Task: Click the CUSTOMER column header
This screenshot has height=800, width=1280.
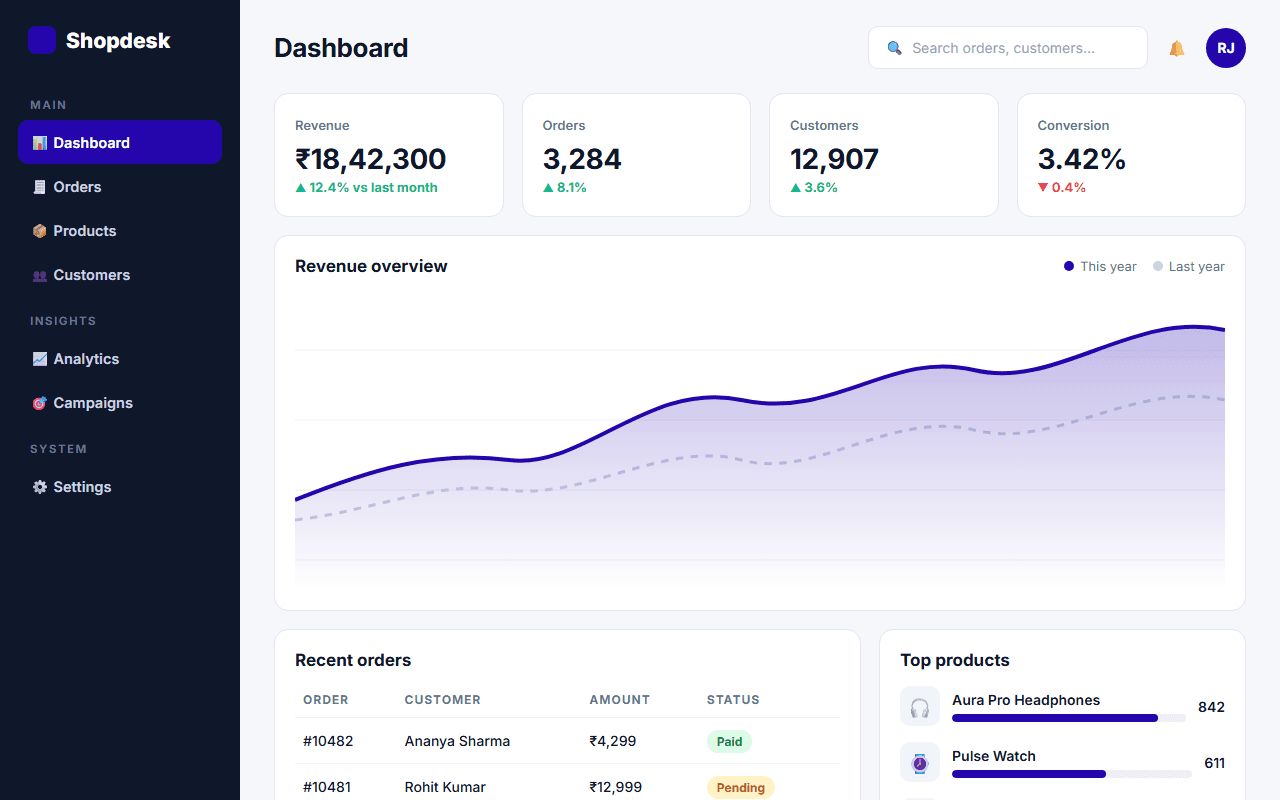Action: pos(443,700)
